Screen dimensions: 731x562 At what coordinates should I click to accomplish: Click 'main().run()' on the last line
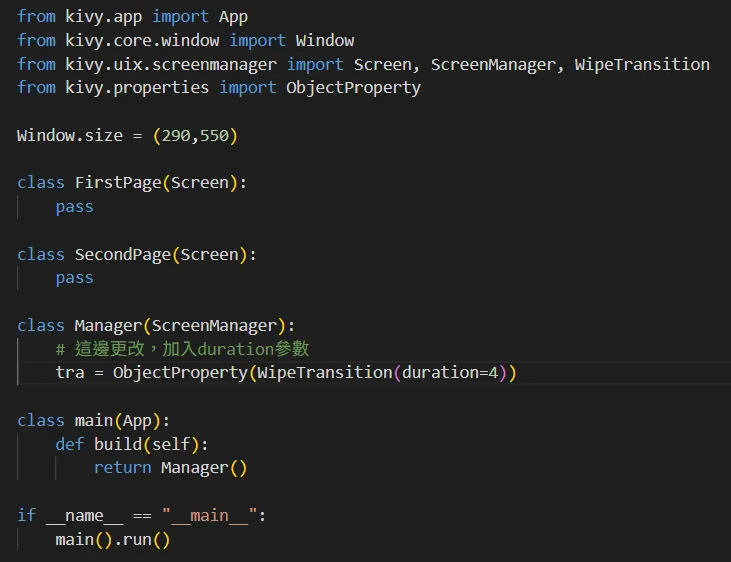click(x=113, y=540)
